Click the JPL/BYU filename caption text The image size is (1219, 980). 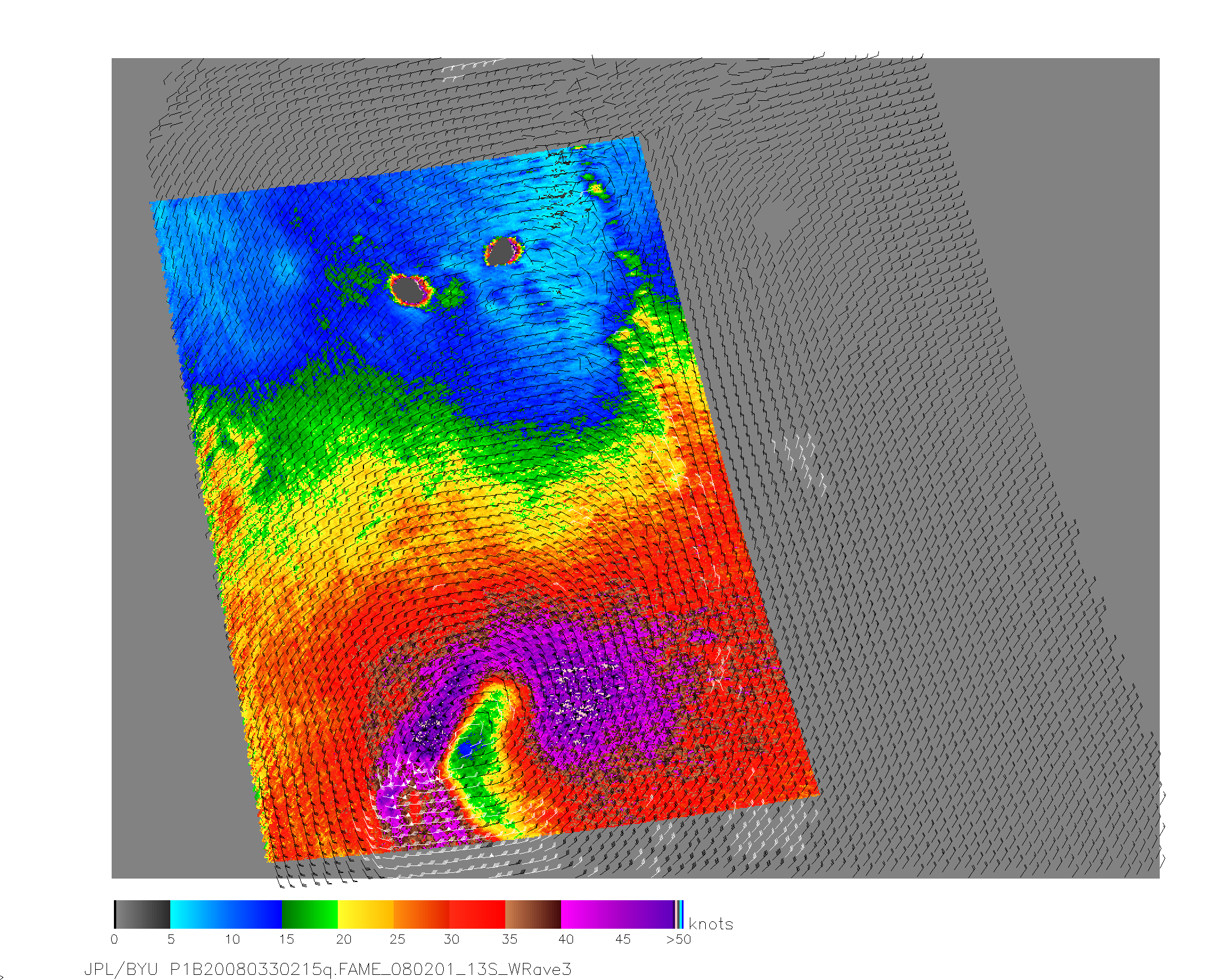point(328,969)
